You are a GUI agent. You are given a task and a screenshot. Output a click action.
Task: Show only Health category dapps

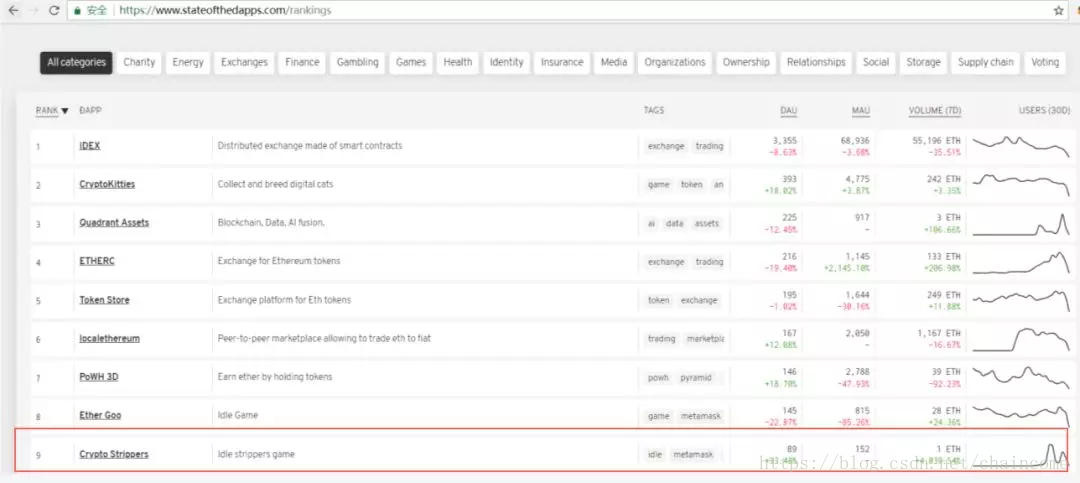coord(458,62)
